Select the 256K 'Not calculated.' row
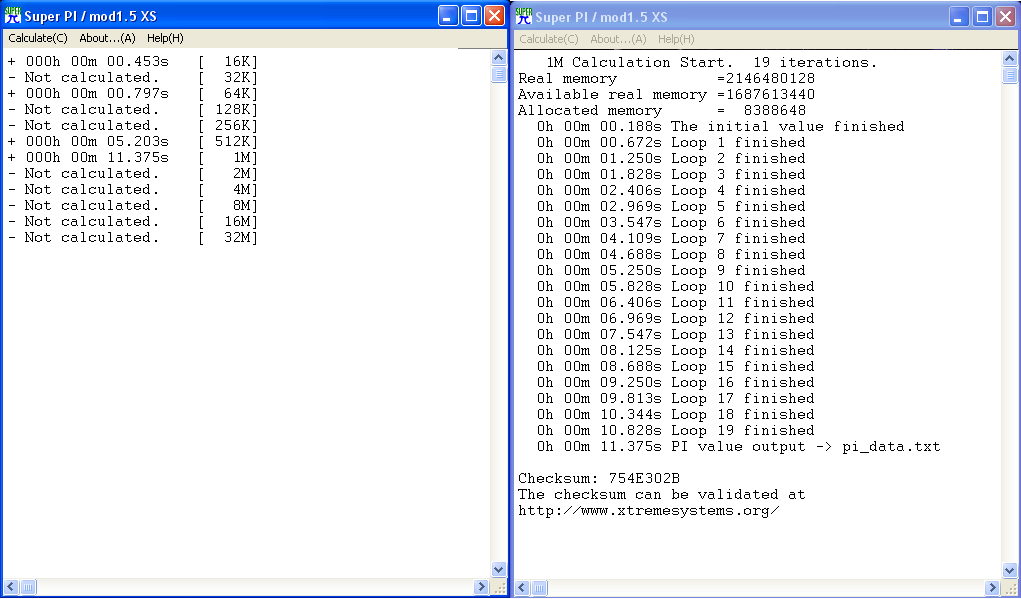1021x599 pixels. point(133,125)
